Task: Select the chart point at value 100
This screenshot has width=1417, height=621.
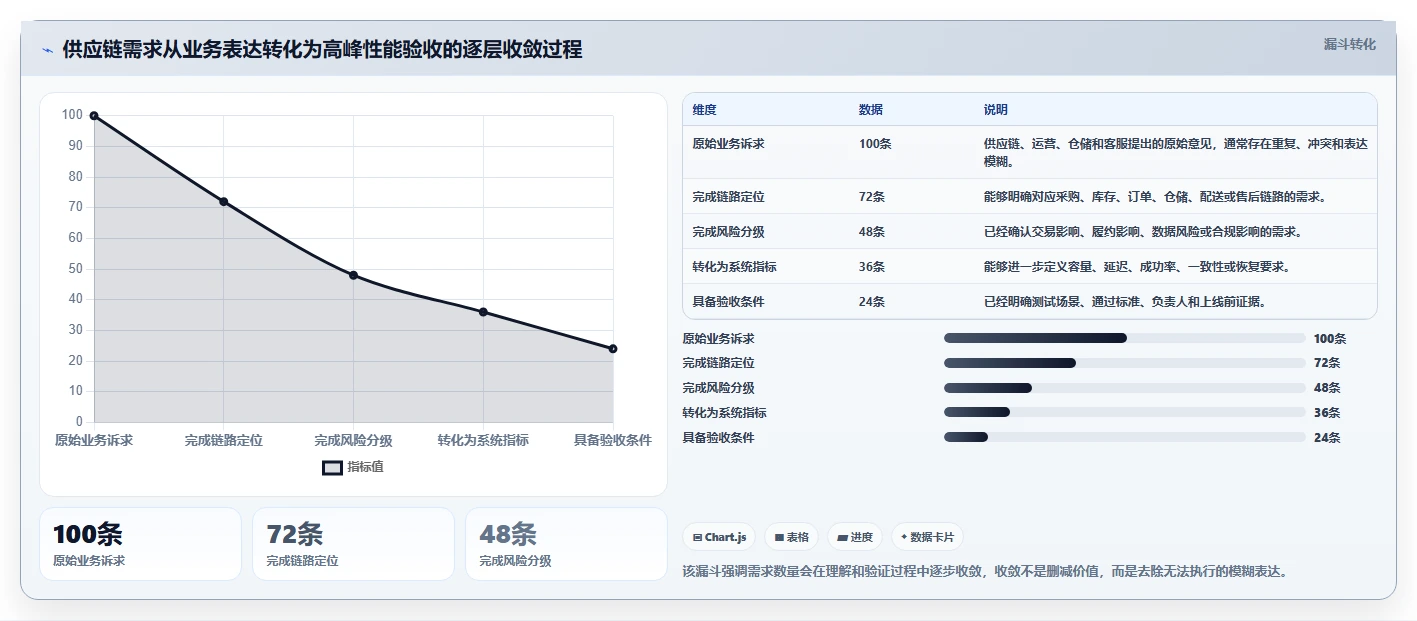Action: pyautogui.click(x=94, y=116)
